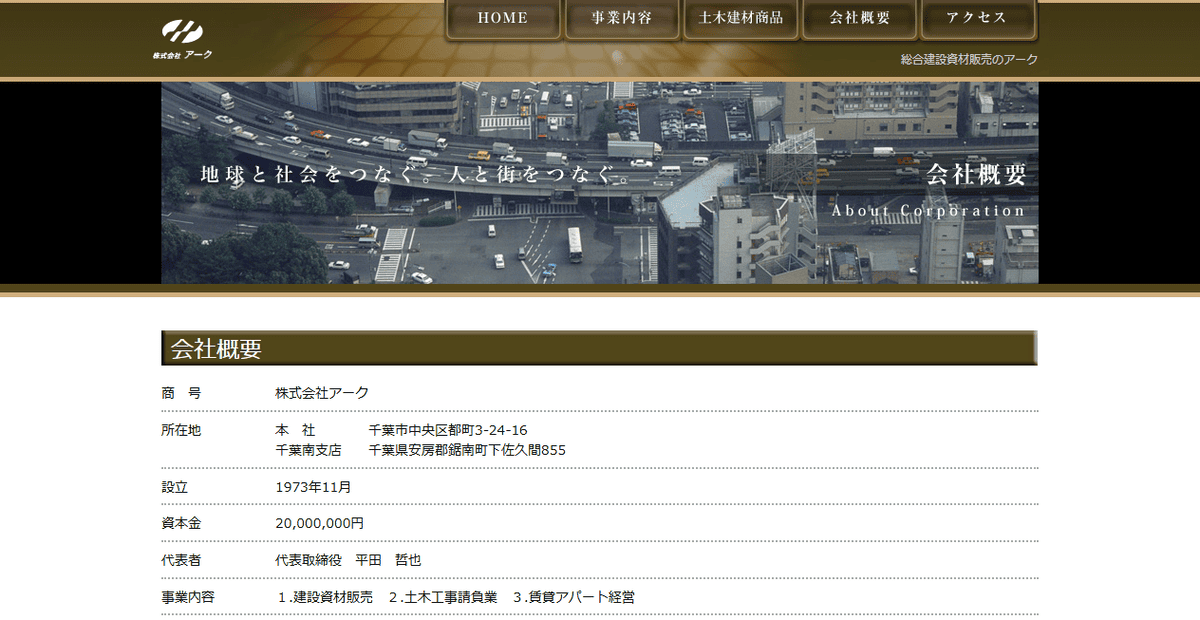Open the 会社概要 navigation tab
The width and height of the screenshot is (1200, 620).
(x=858, y=18)
